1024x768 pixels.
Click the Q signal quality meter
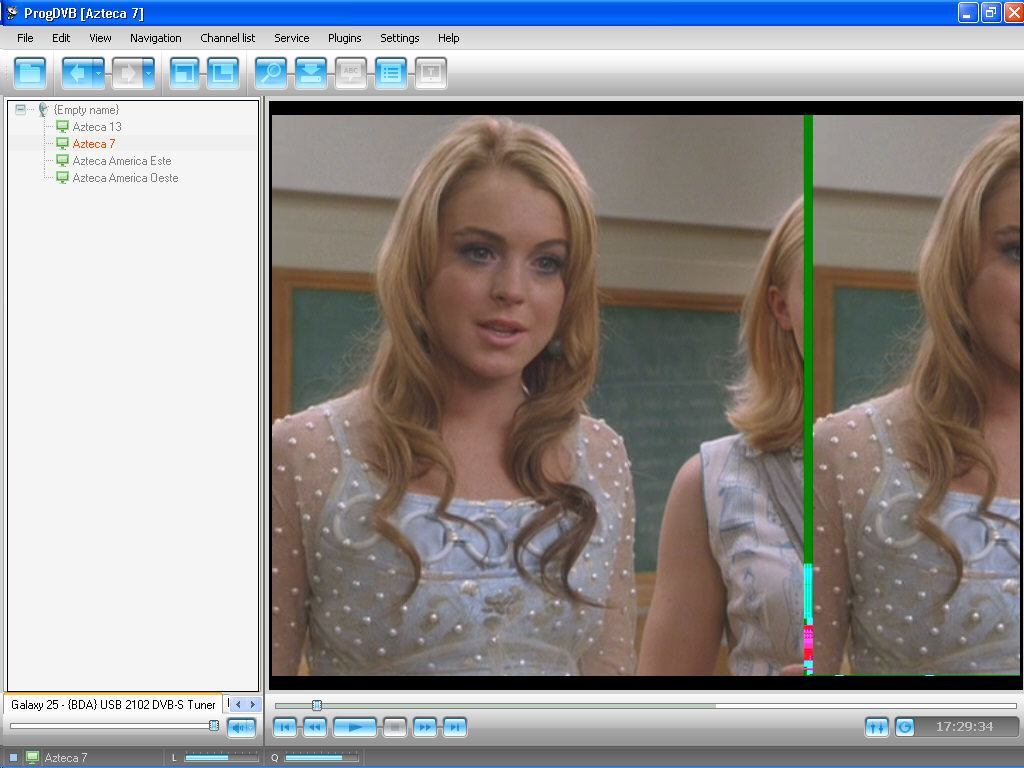tap(321, 758)
